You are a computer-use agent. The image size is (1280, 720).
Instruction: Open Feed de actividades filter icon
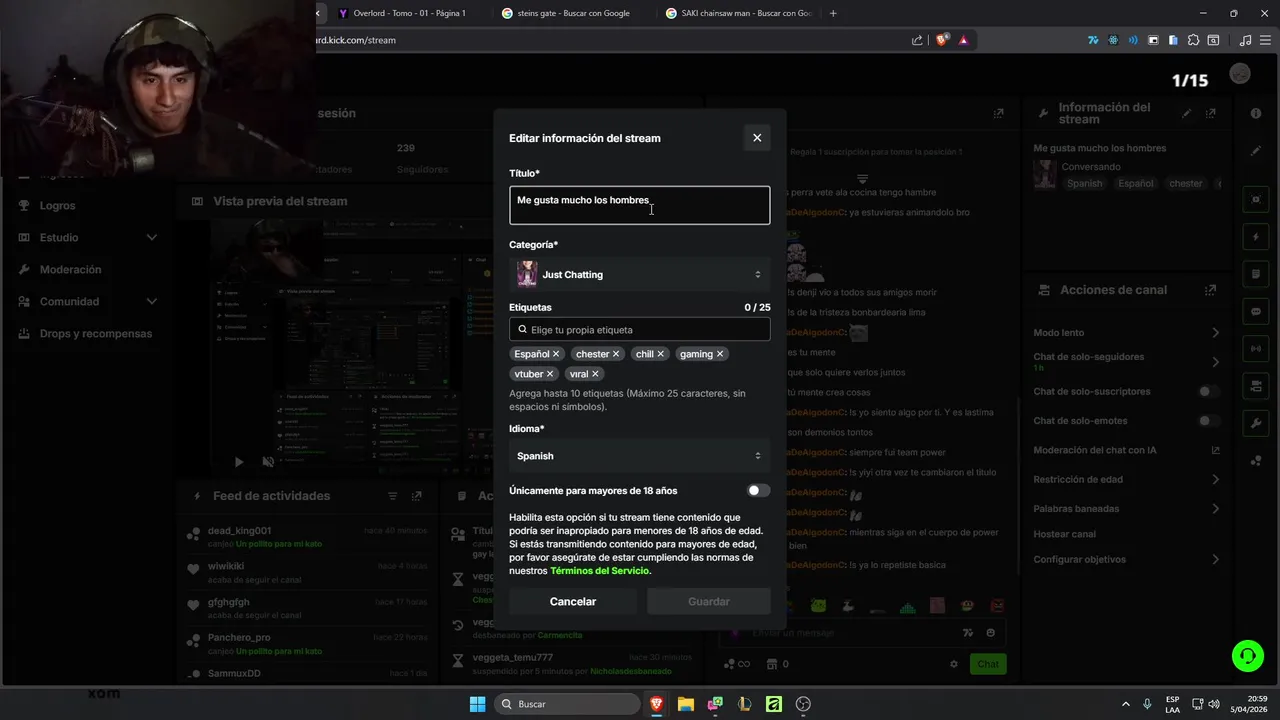pyautogui.click(x=392, y=496)
